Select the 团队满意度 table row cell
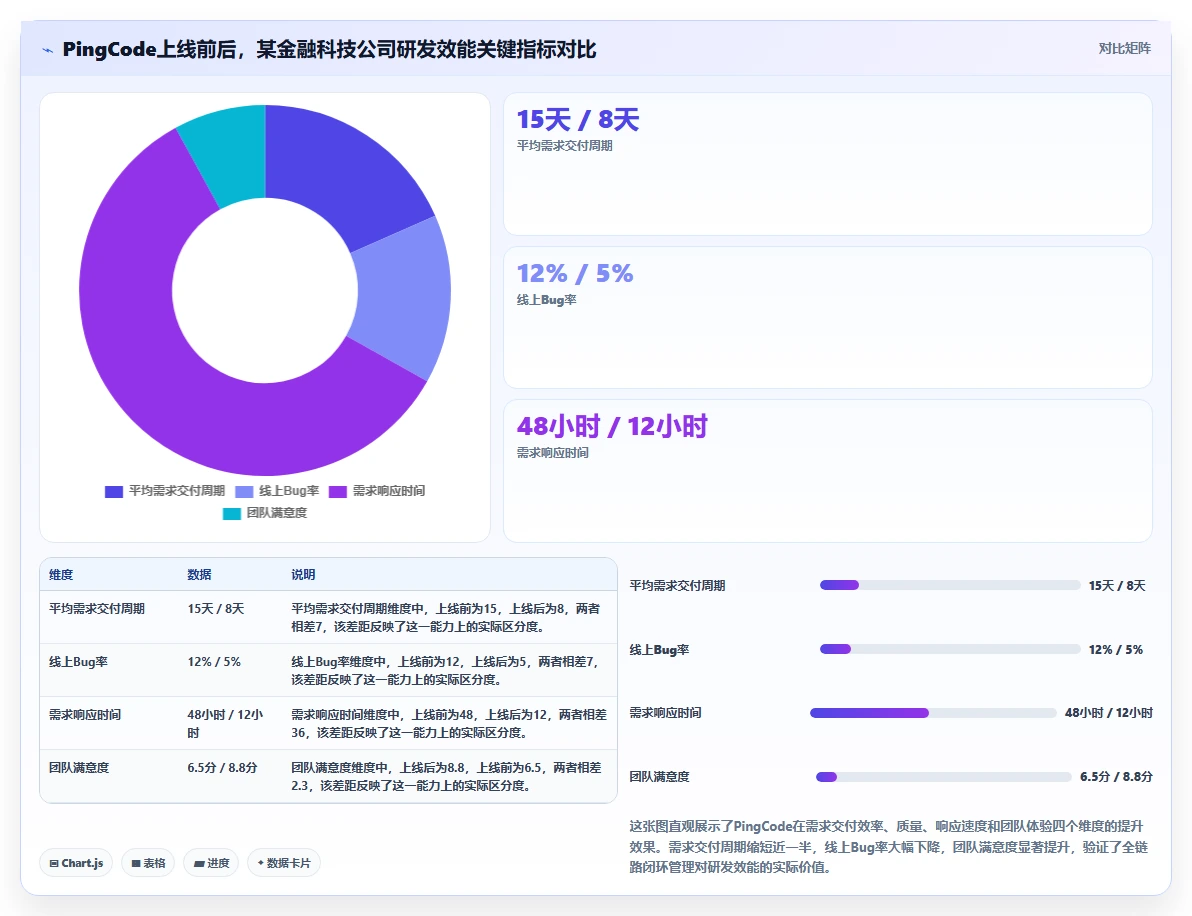1192x916 pixels. coord(79,768)
